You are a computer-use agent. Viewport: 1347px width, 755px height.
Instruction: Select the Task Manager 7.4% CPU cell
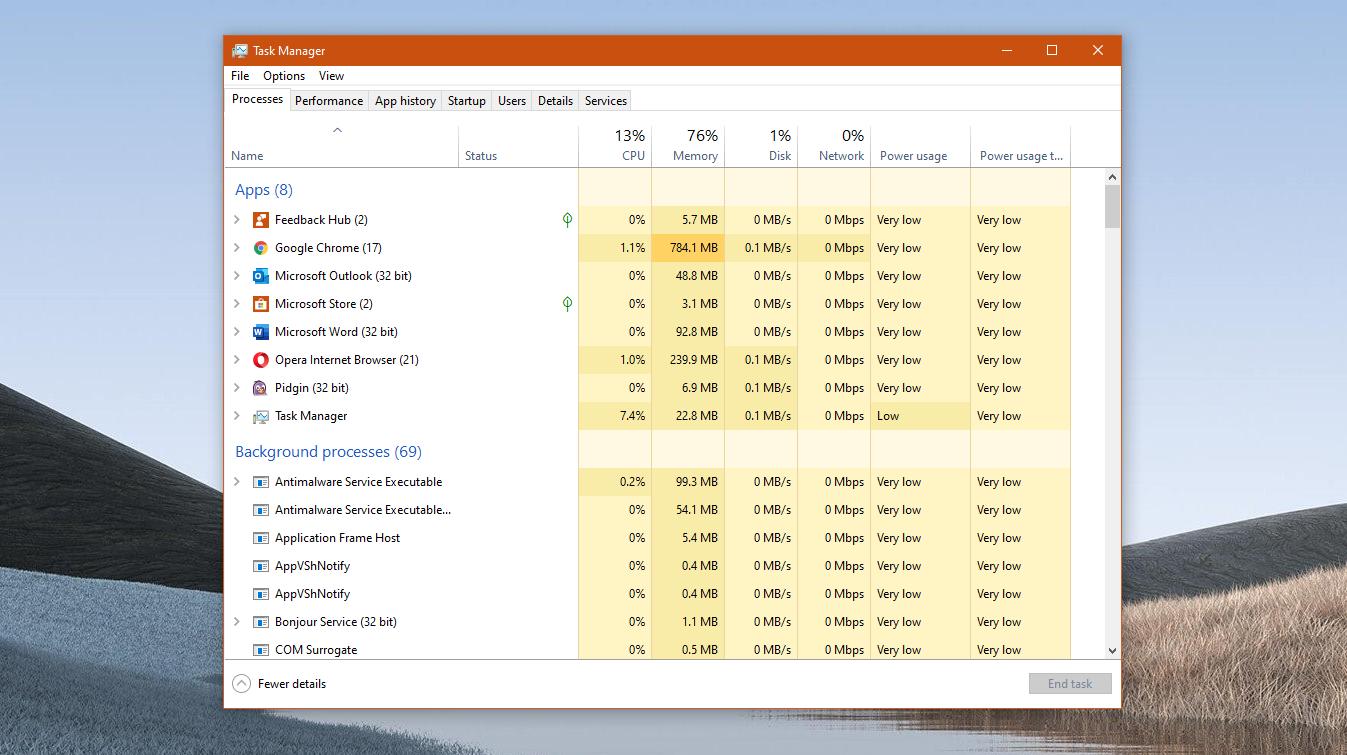click(x=615, y=416)
